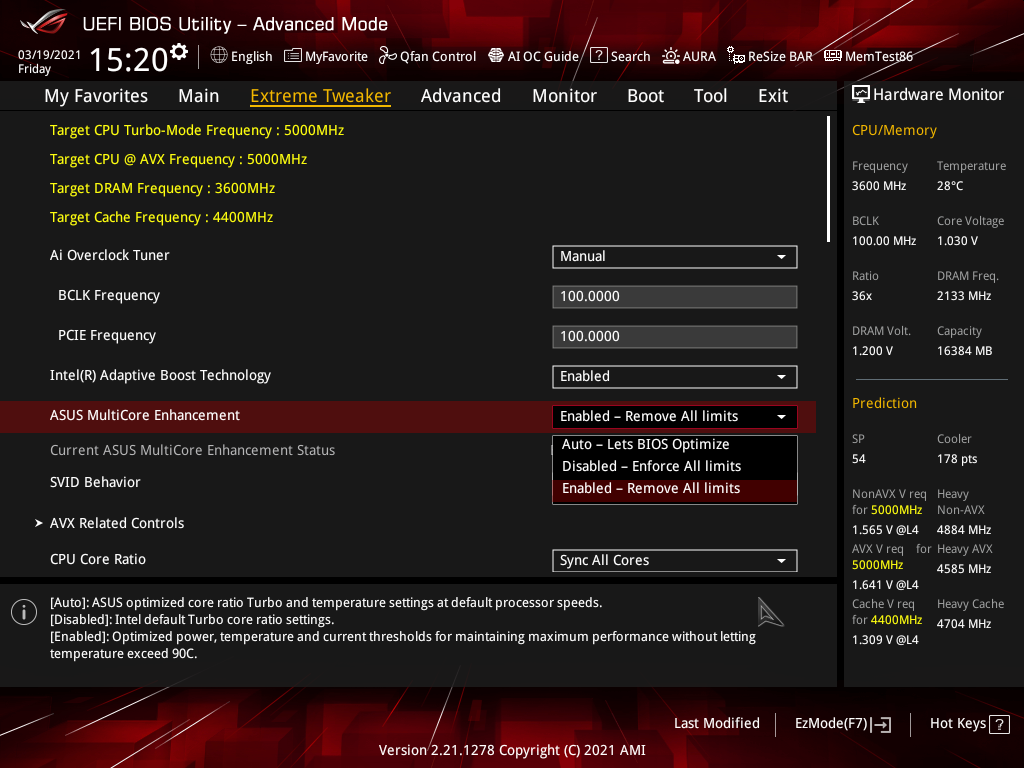Image resolution: width=1024 pixels, height=768 pixels.
Task: Click the settings list scrollbar
Action: [828, 180]
